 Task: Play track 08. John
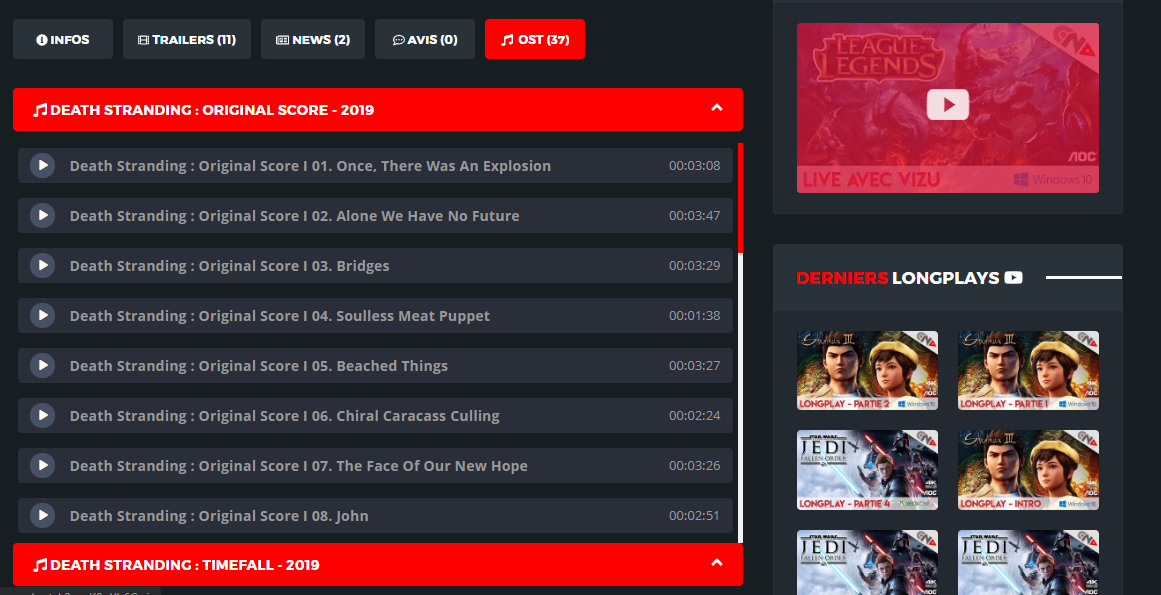pos(42,515)
